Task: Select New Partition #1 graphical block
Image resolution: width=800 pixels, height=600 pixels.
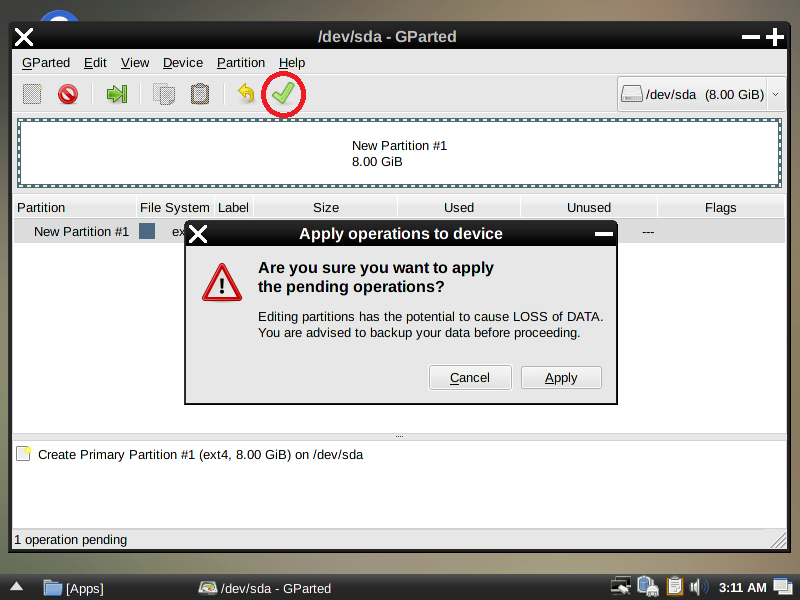Action: click(x=399, y=153)
